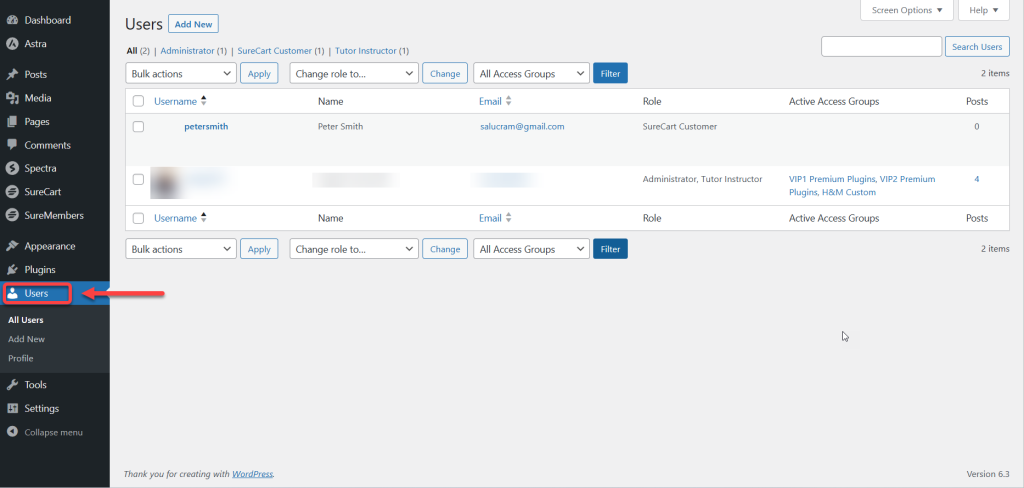This screenshot has width=1024, height=488.
Task: Check the Administrator row checkbox
Action: tap(138, 179)
